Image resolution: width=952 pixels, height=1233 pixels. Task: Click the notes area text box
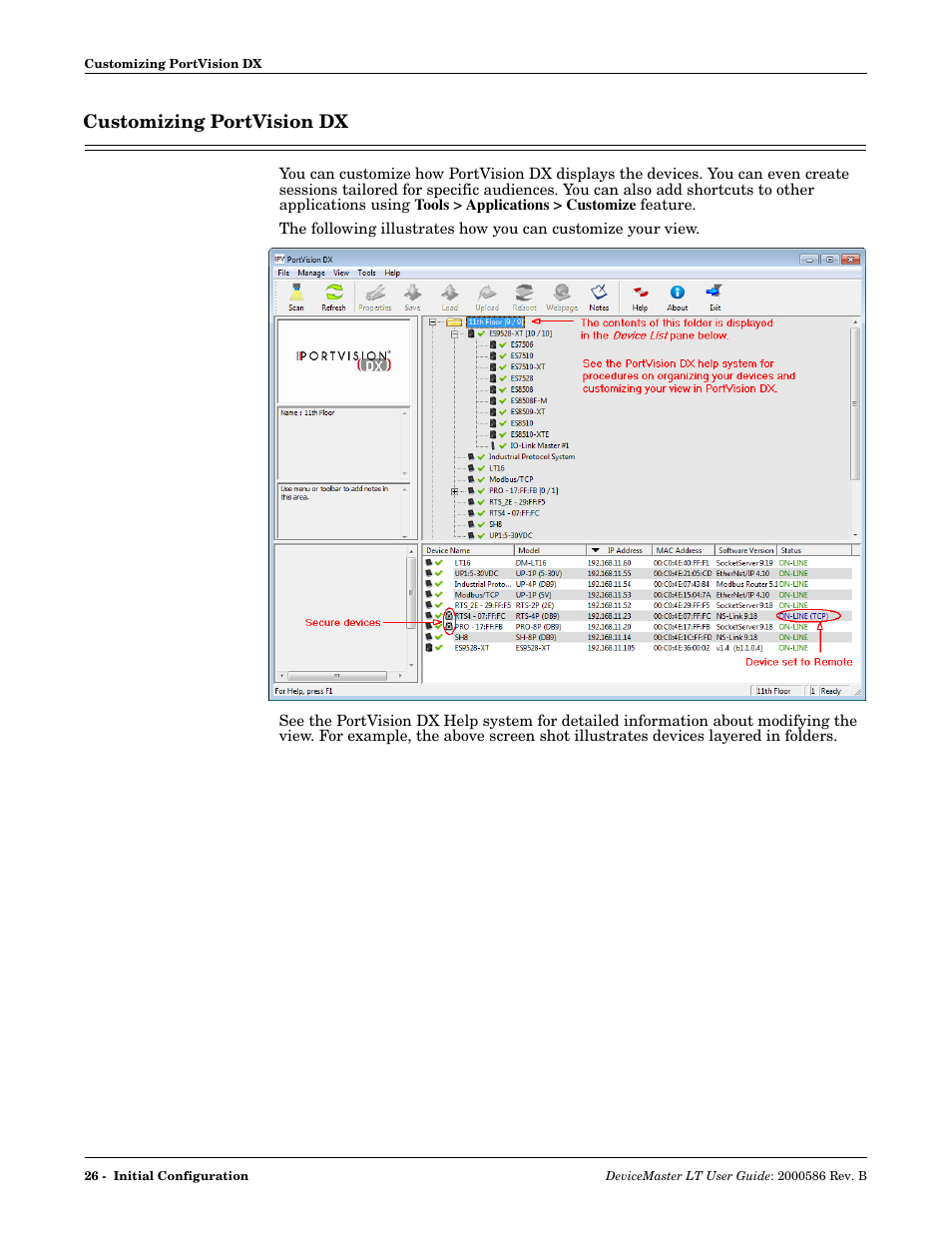(343, 511)
